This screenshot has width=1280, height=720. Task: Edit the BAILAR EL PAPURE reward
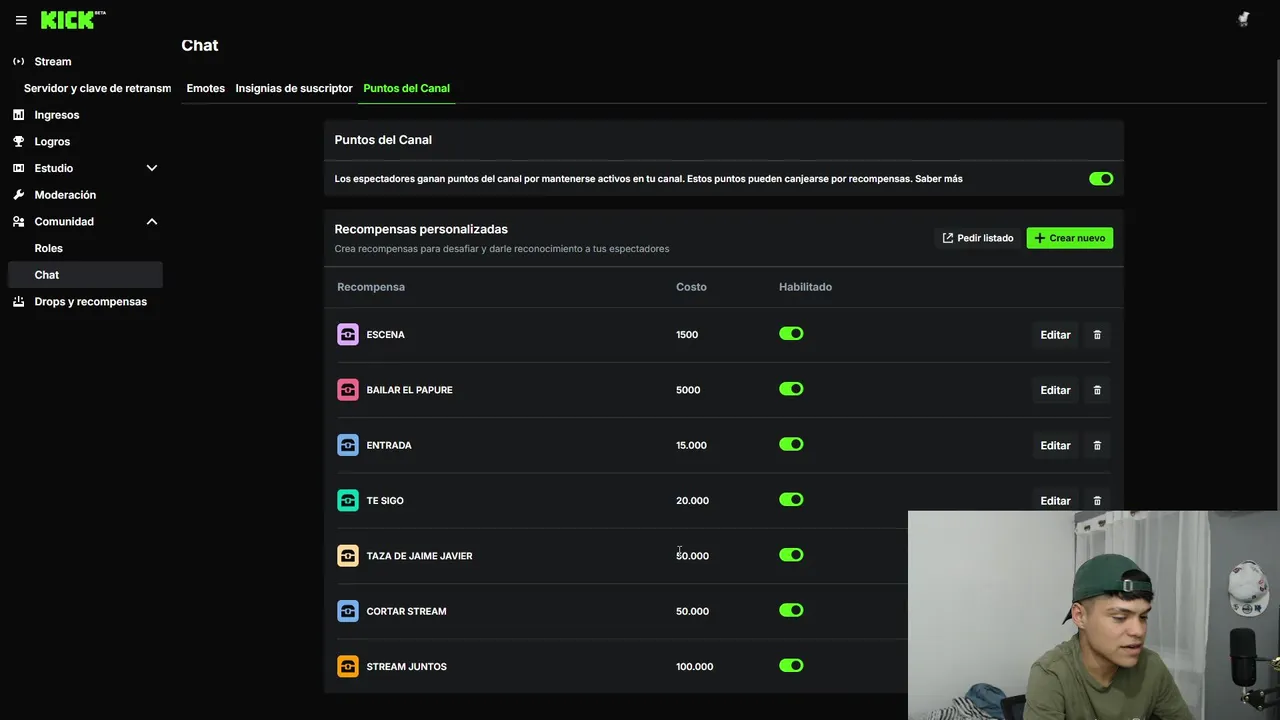click(x=1055, y=390)
